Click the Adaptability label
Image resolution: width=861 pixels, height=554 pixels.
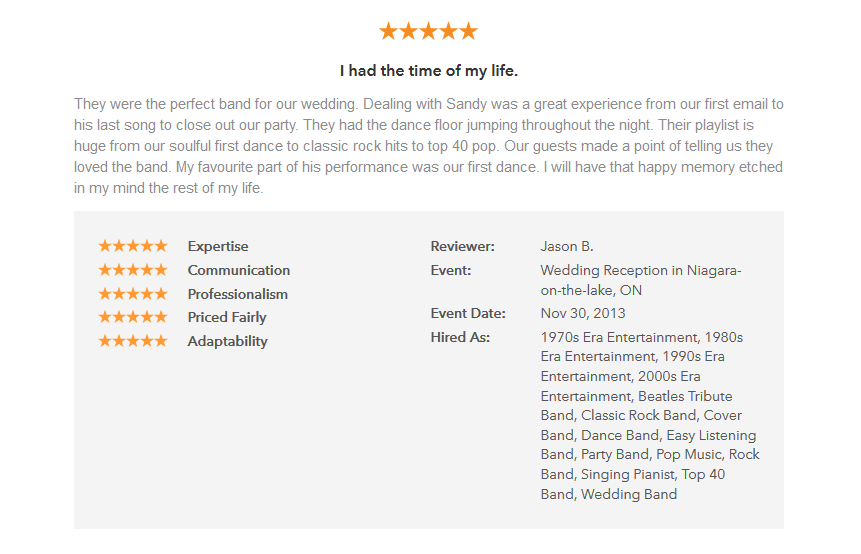tap(227, 342)
